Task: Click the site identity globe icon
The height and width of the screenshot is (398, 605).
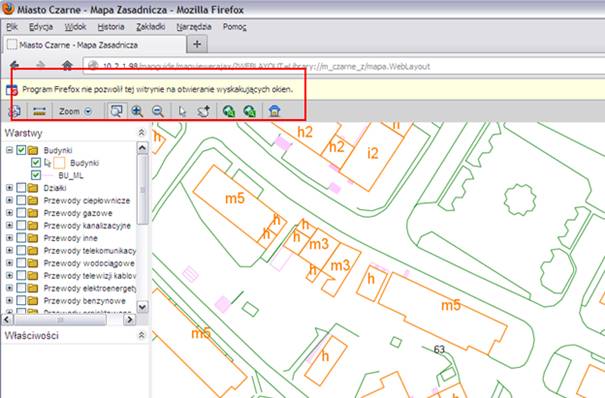Action: tap(93, 66)
